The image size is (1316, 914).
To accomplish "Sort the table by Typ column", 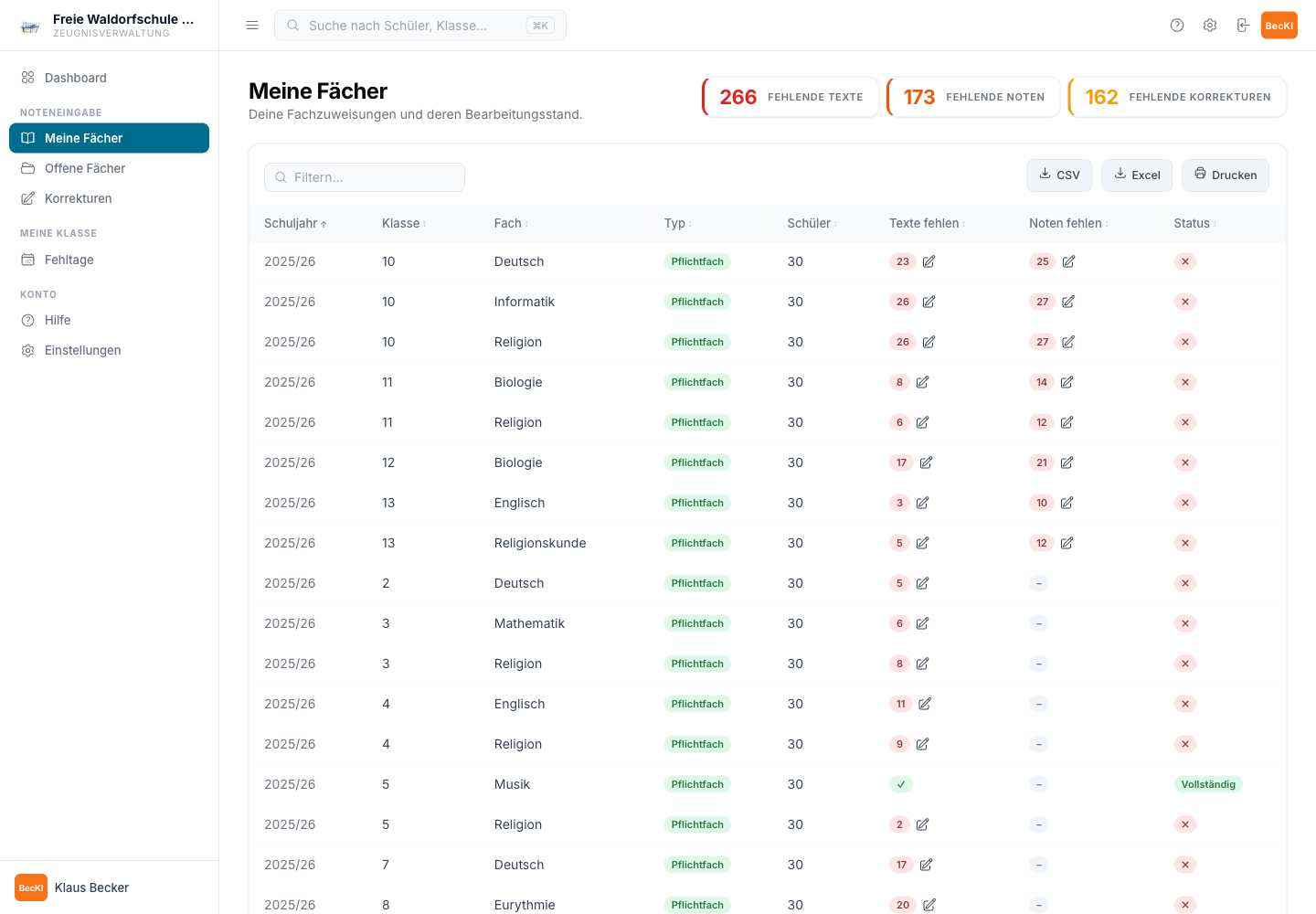I will (x=678, y=223).
